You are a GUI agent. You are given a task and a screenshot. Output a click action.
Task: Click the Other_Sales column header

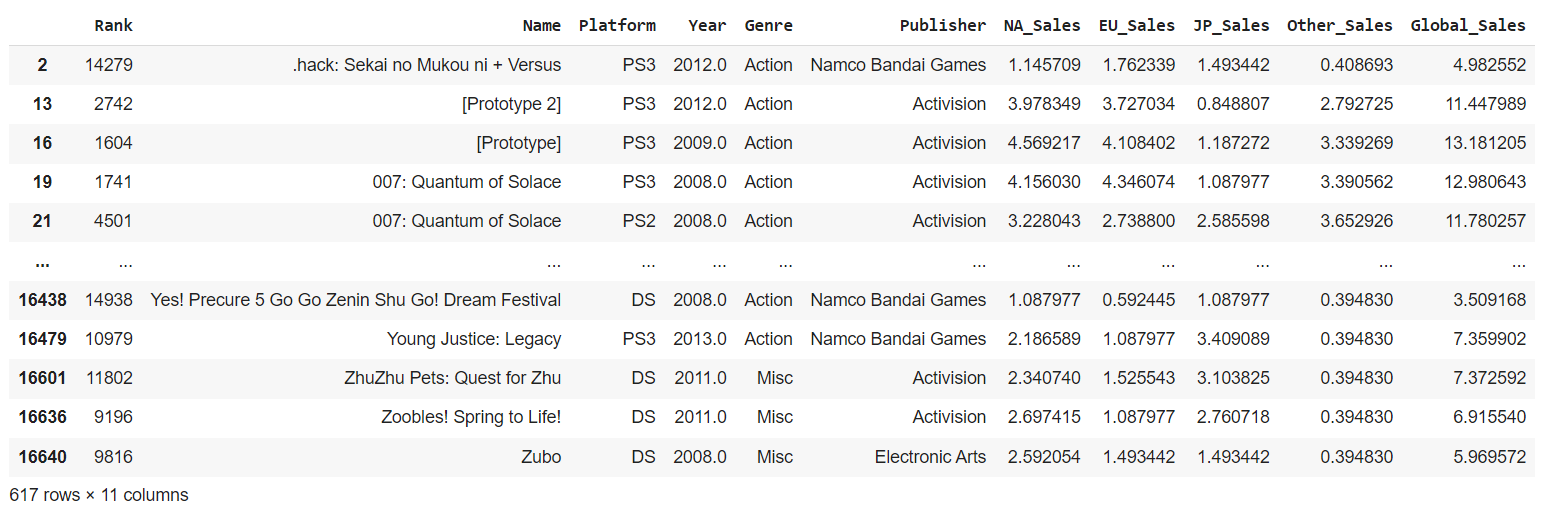pos(1340,25)
